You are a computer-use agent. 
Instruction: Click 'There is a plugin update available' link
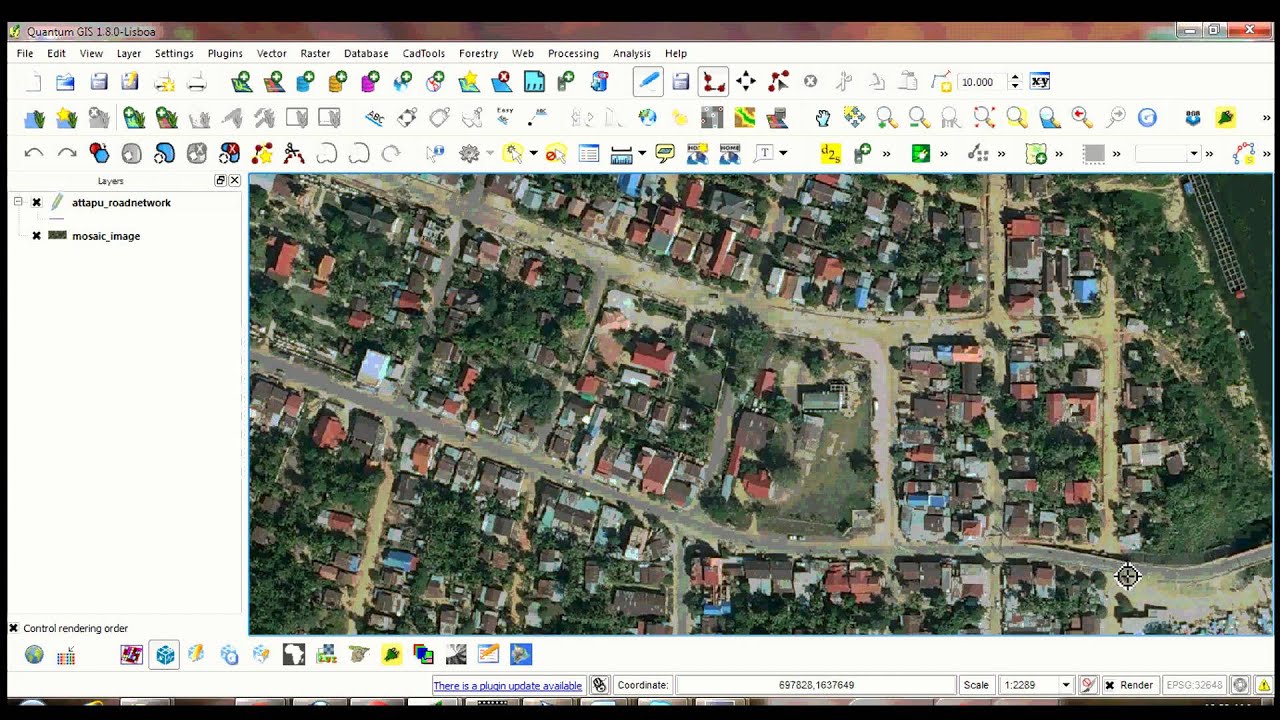point(507,686)
